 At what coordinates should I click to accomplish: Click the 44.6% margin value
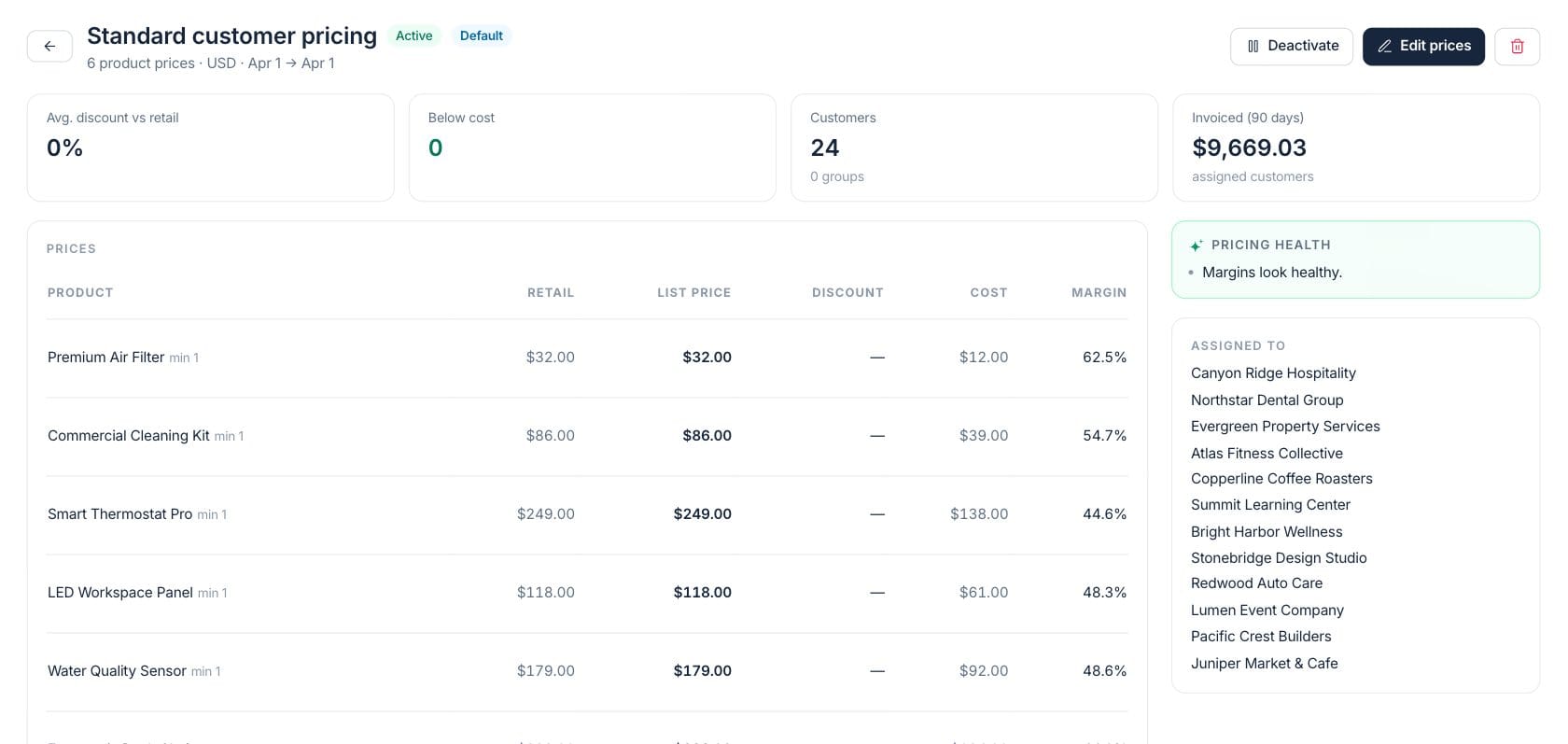coord(1104,514)
